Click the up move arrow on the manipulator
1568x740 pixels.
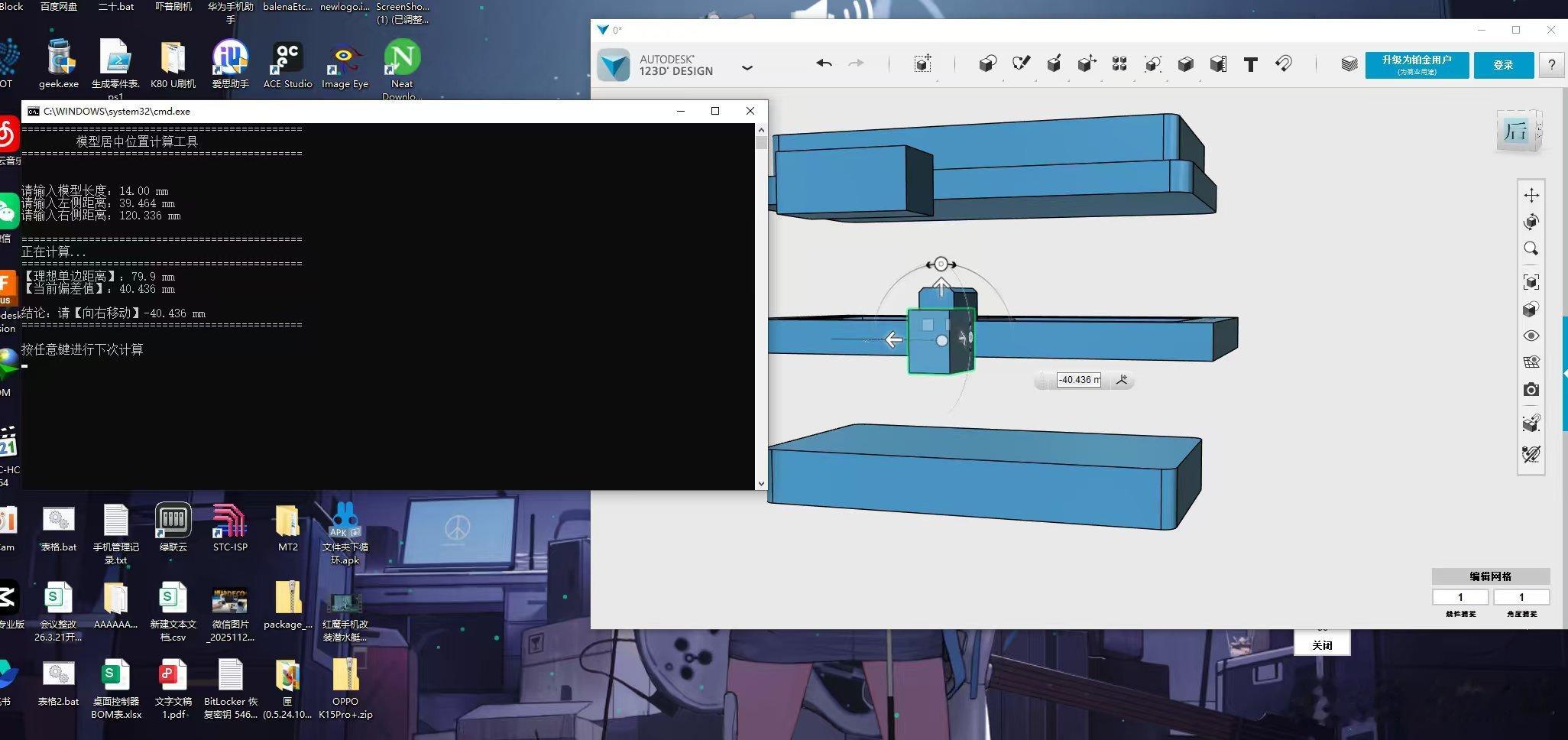[x=941, y=287]
